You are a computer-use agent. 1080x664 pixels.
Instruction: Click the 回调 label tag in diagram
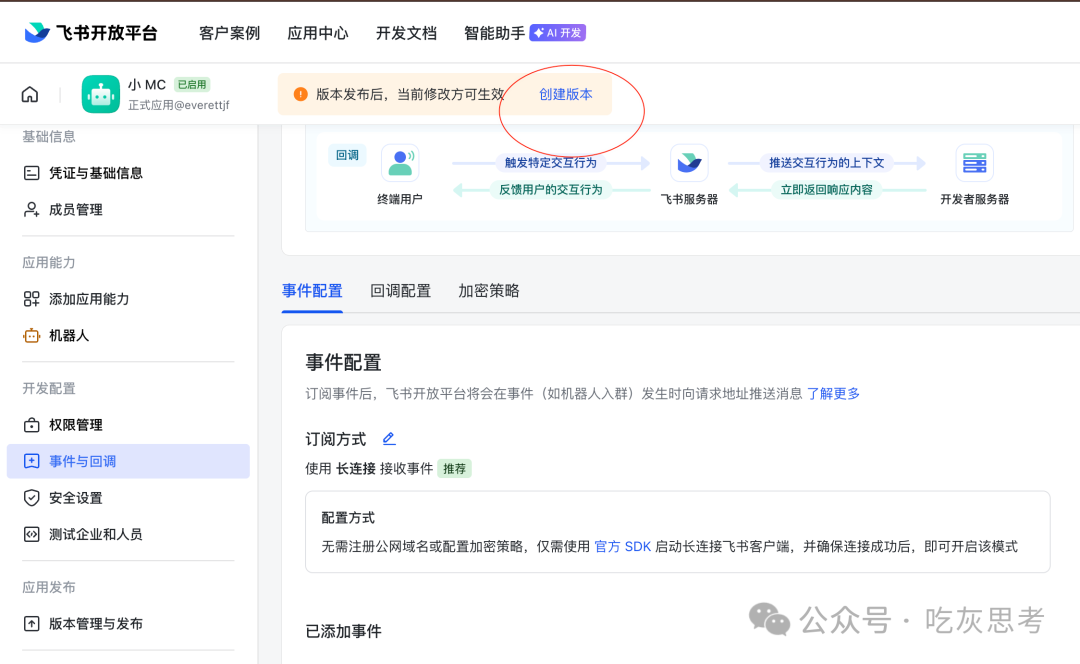(347, 155)
